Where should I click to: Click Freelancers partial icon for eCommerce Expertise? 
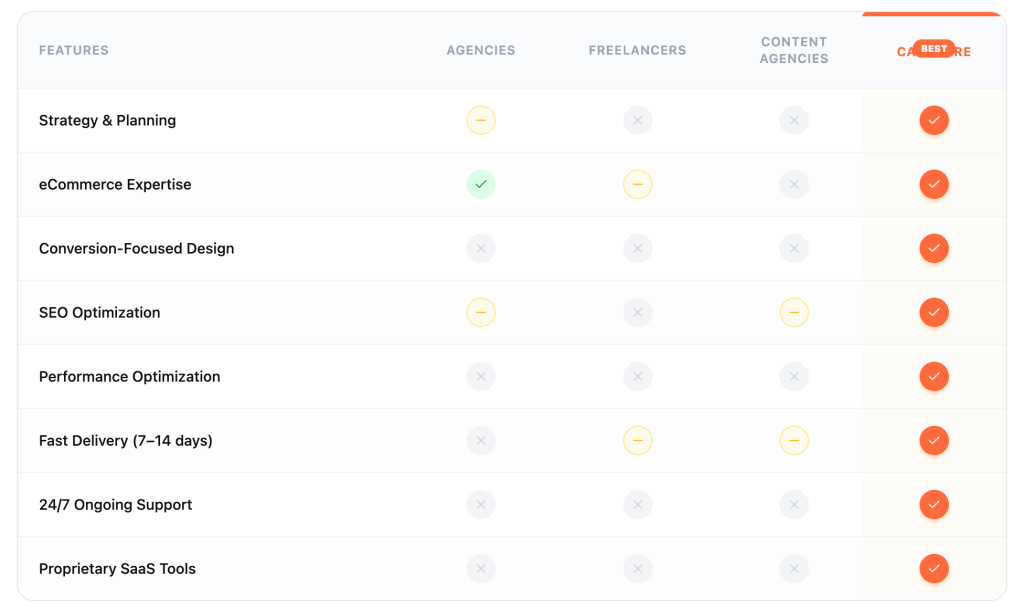(x=638, y=185)
